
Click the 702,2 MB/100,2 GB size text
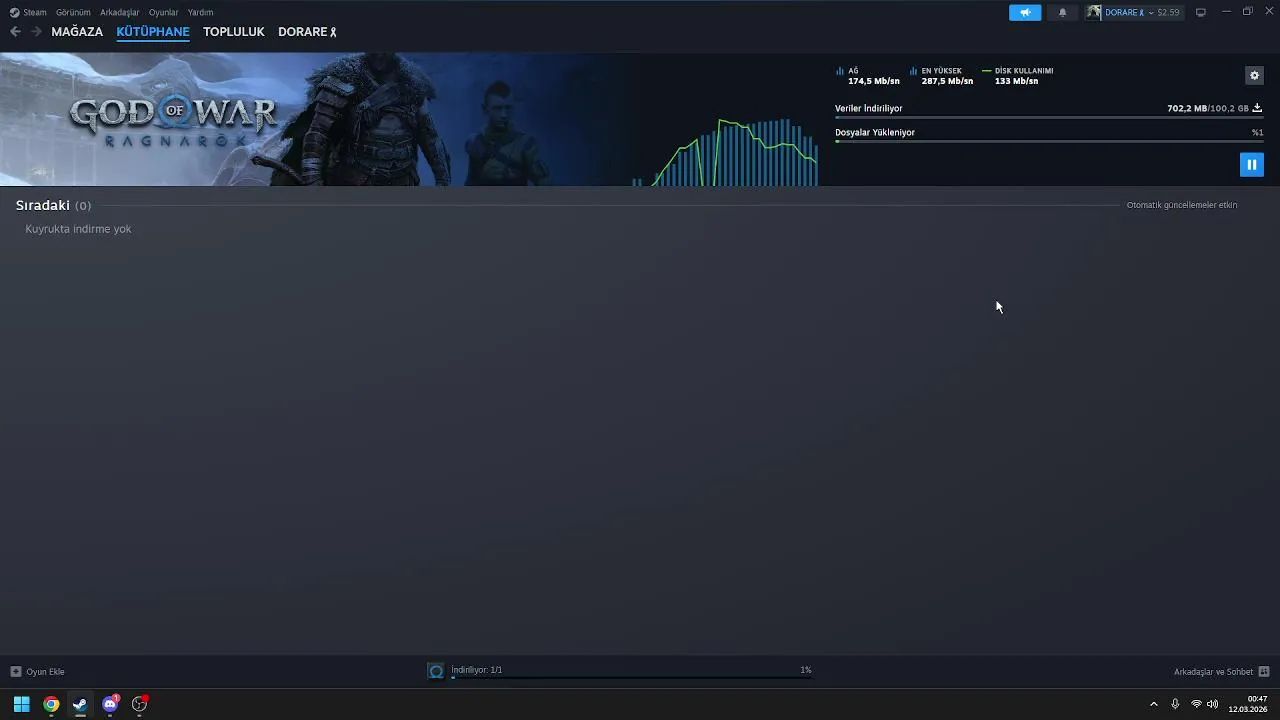pos(1208,108)
